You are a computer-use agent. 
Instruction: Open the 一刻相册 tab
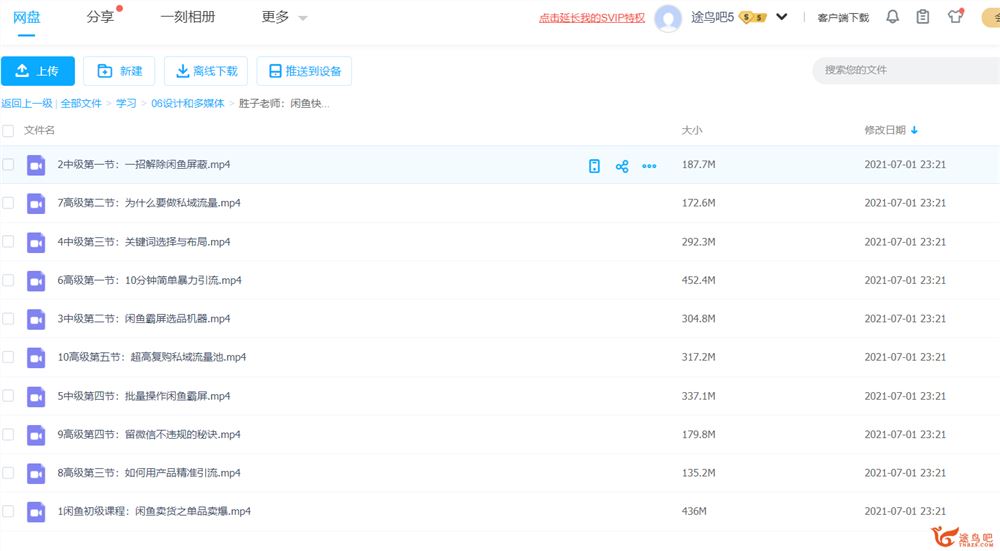coord(188,17)
